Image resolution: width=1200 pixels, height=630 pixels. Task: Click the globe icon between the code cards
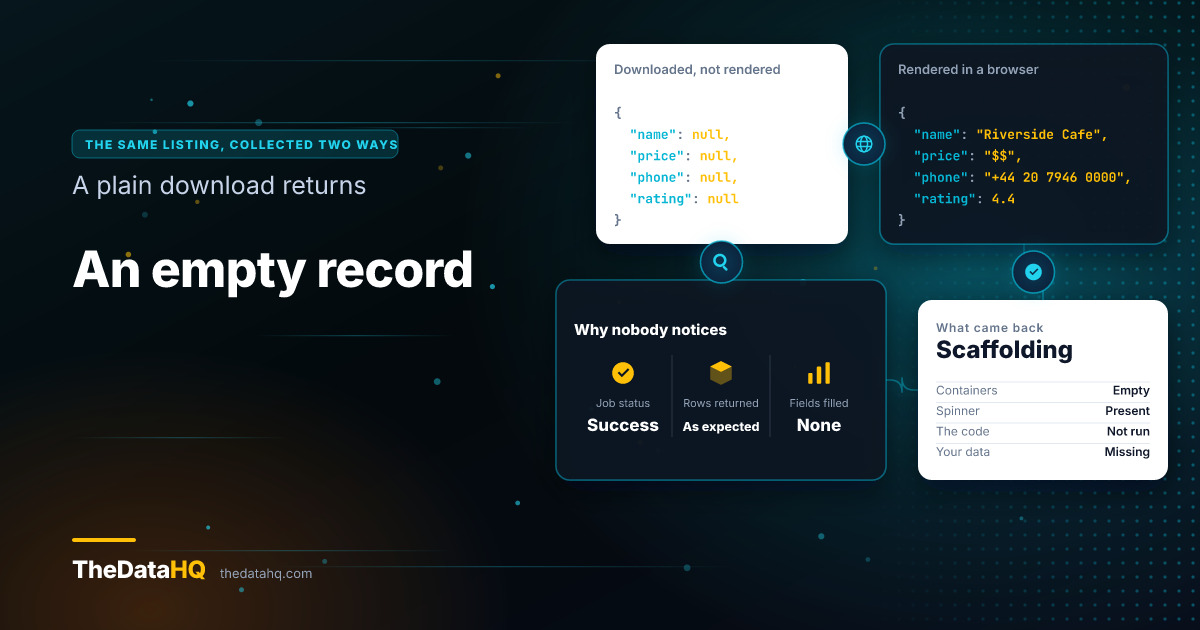(864, 144)
